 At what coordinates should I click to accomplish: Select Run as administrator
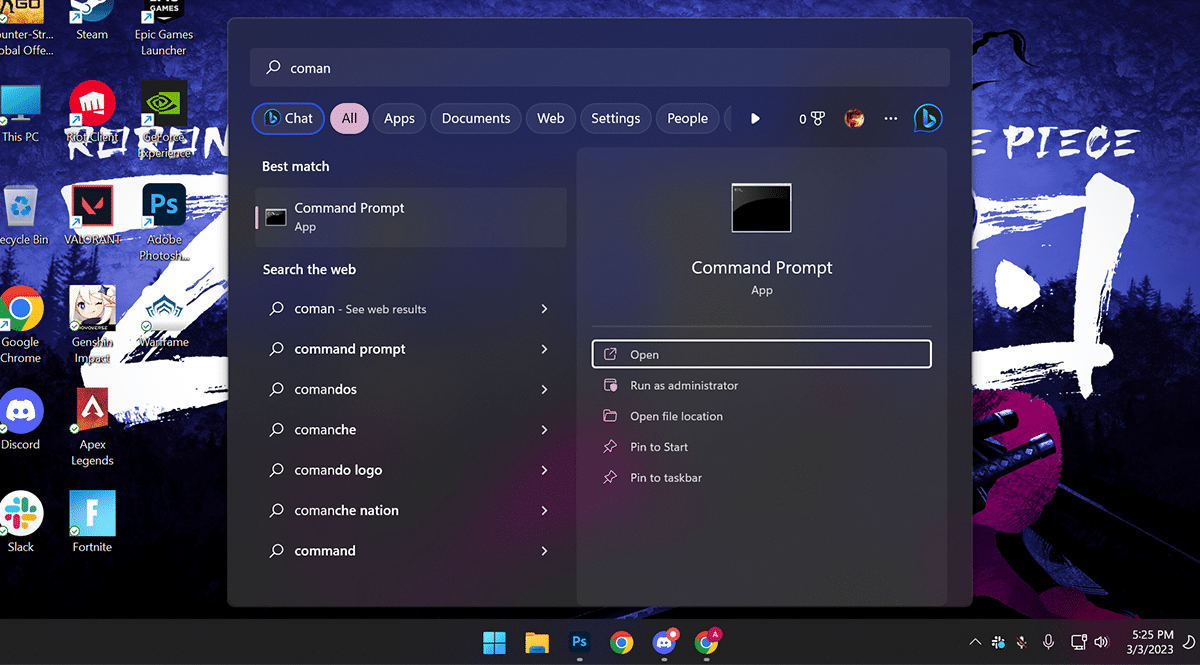684,385
